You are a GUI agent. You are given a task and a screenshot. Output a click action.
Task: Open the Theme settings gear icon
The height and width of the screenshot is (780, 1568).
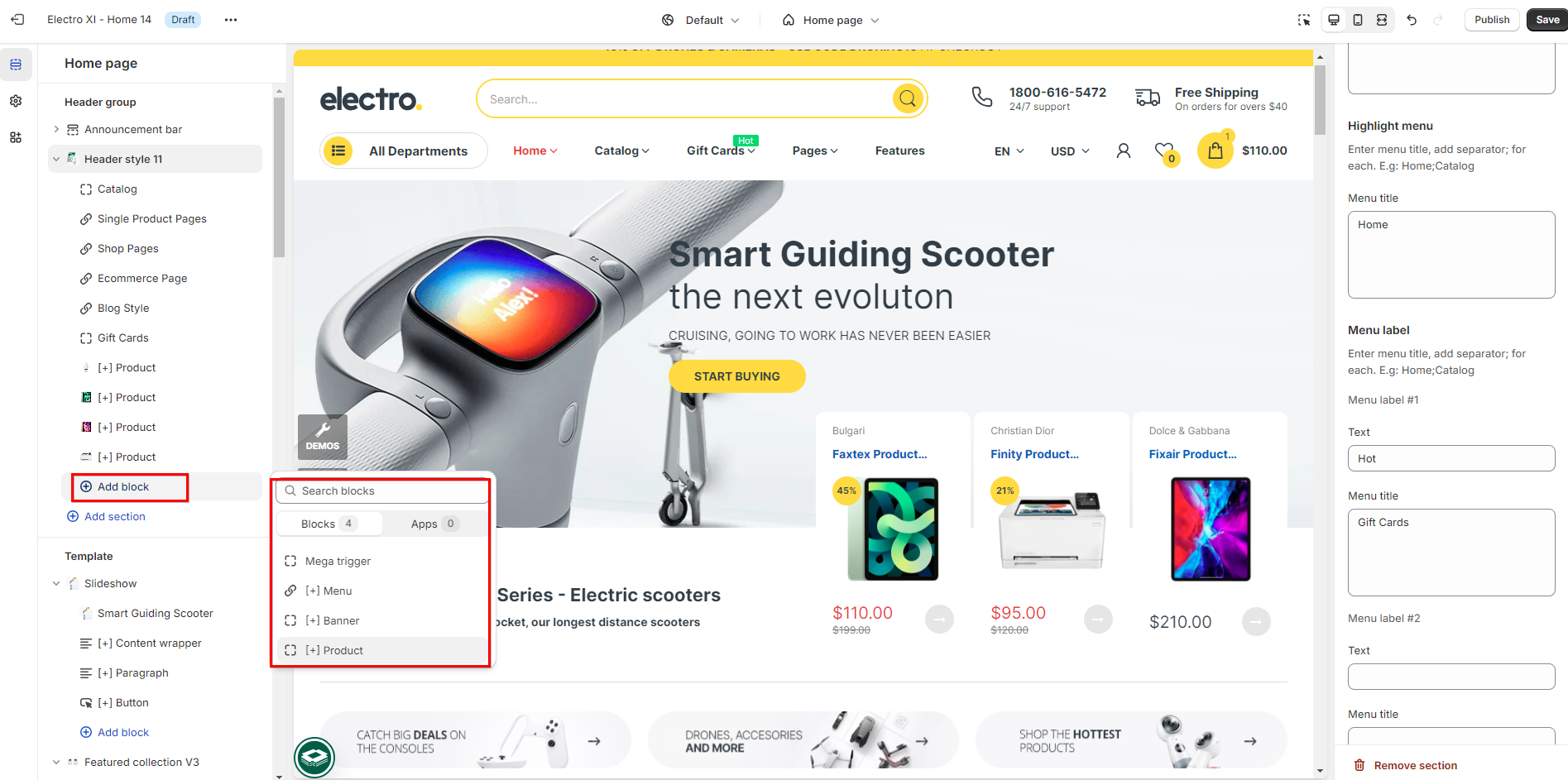click(x=16, y=101)
